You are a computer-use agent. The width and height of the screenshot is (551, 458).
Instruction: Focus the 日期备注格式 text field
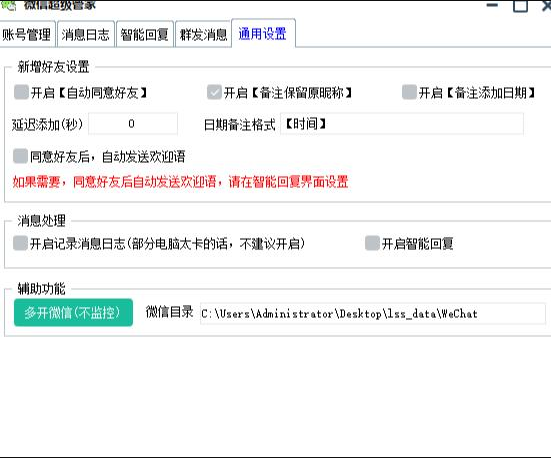click(402, 124)
